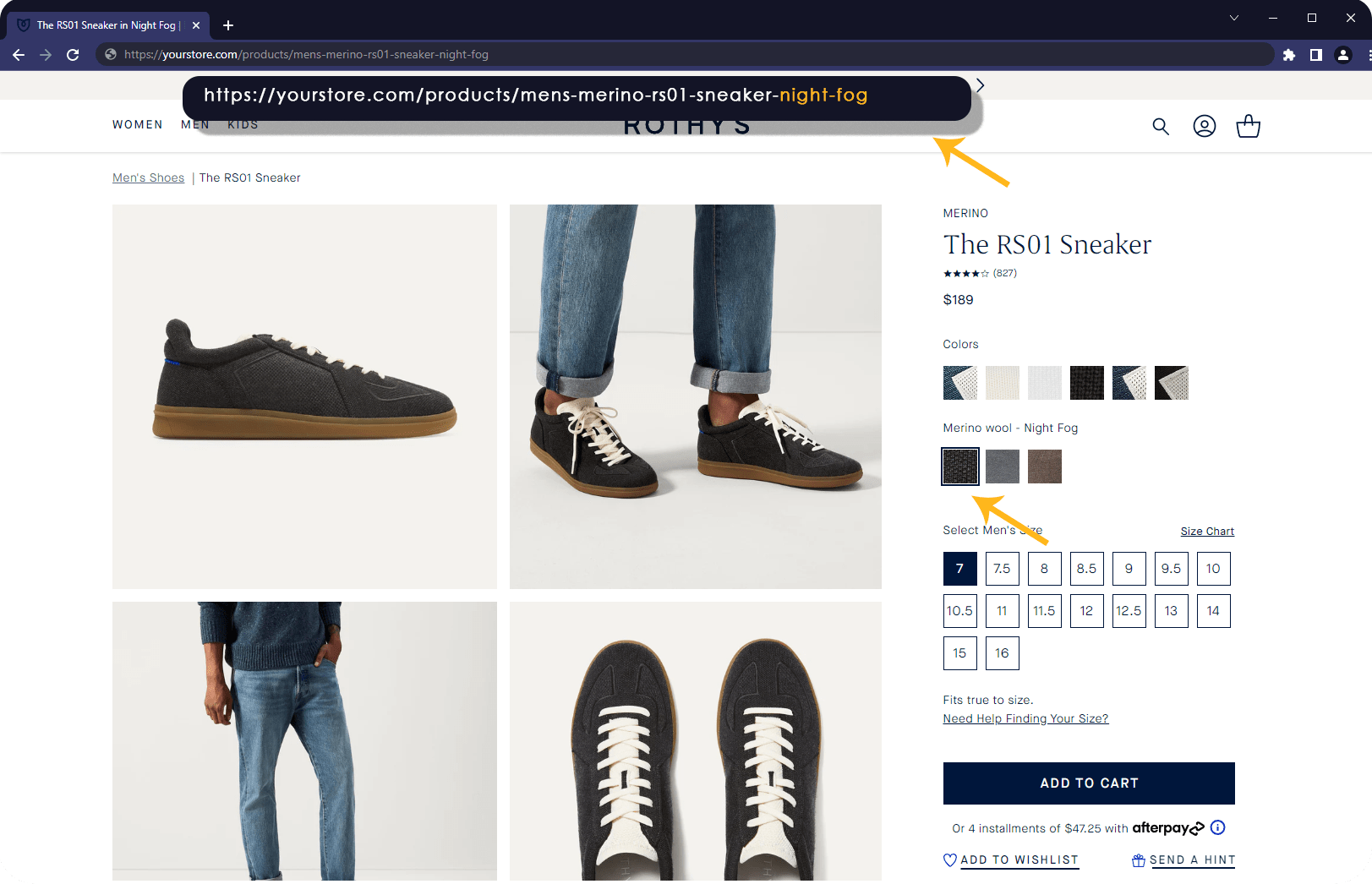Open the site search magnifier icon
This screenshot has height=884, width=1372.
[x=1161, y=127]
